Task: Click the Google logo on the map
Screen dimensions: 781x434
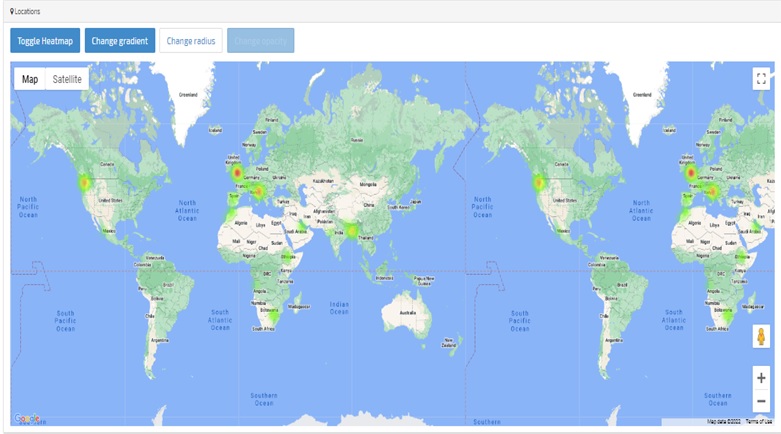Action: 27,419
